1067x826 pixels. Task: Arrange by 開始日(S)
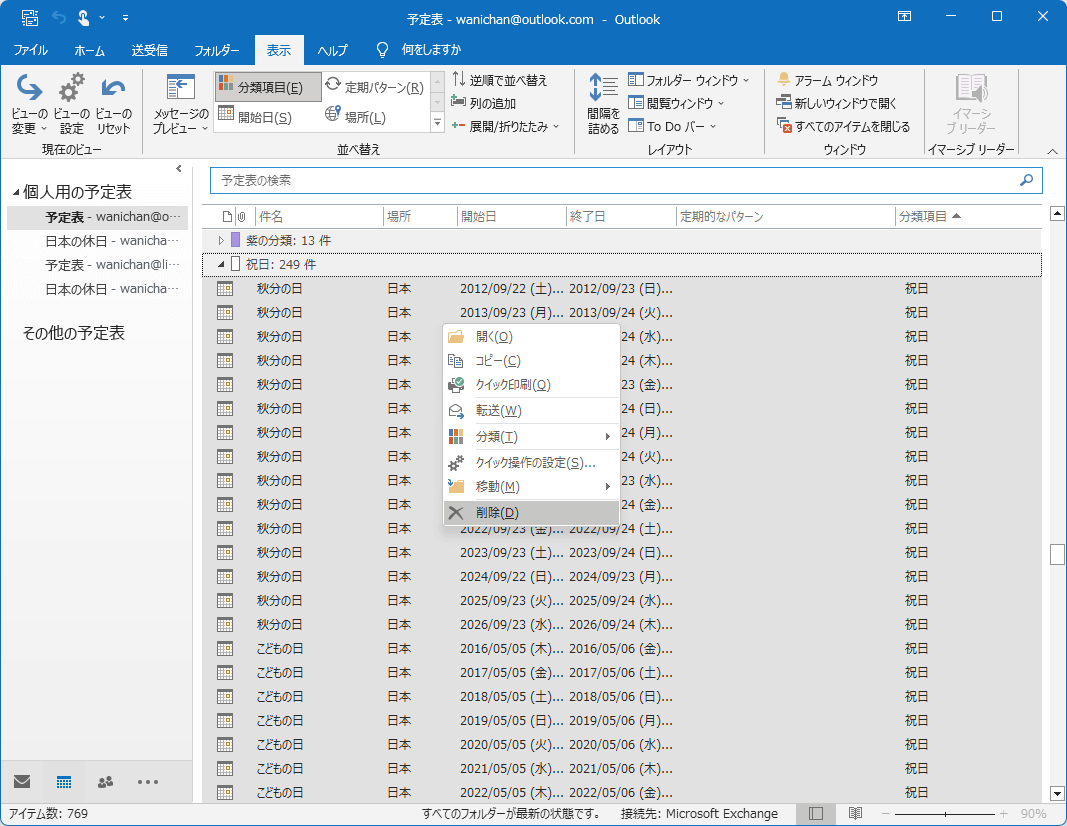(x=268, y=117)
